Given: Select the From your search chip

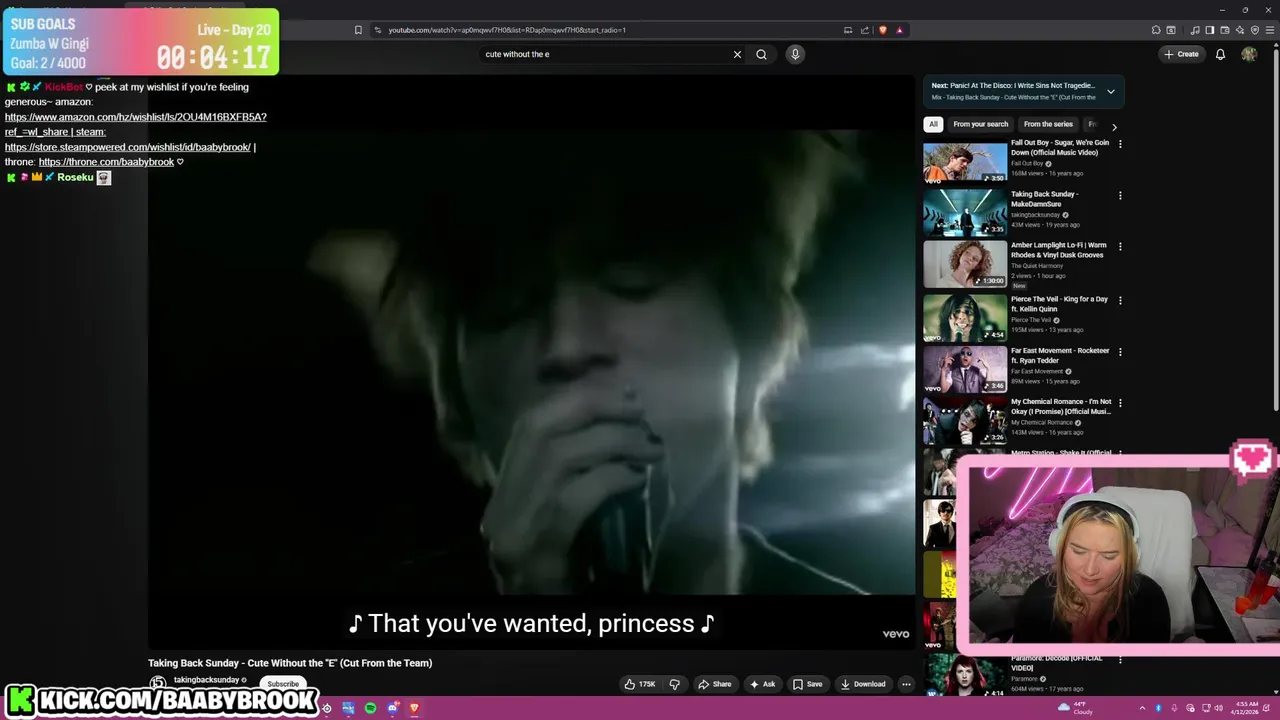Looking at the screenshot, I should click(980, 124).
